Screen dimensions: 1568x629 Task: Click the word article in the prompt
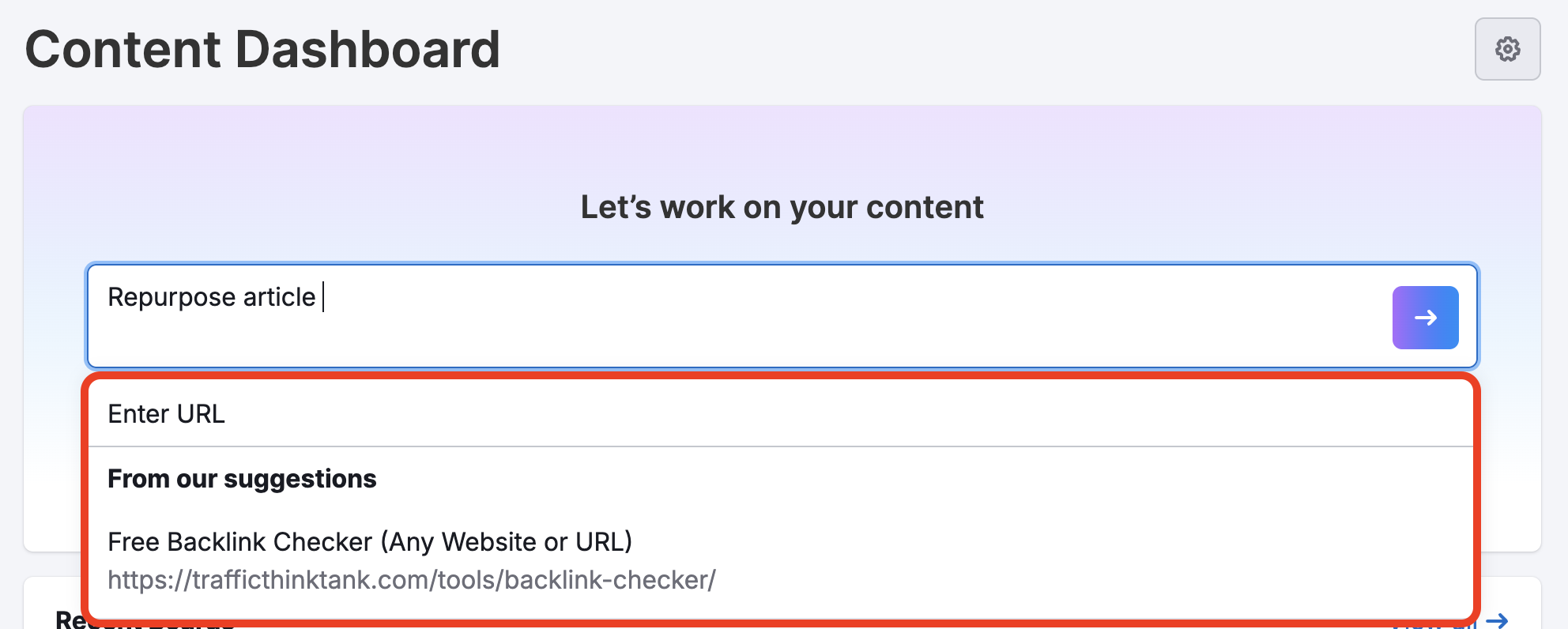(x=279, y=297)
